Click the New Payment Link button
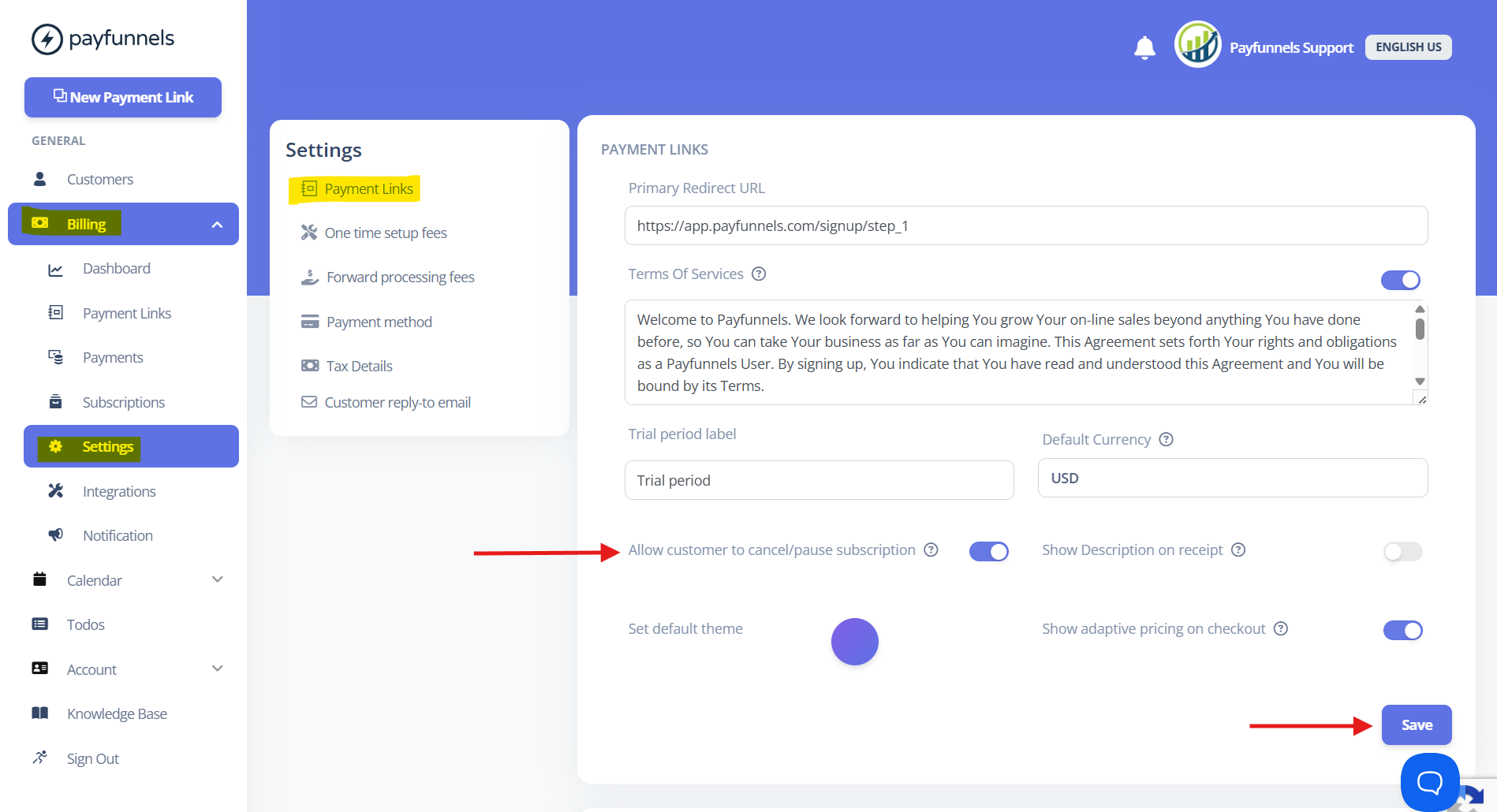 [123, 97]
